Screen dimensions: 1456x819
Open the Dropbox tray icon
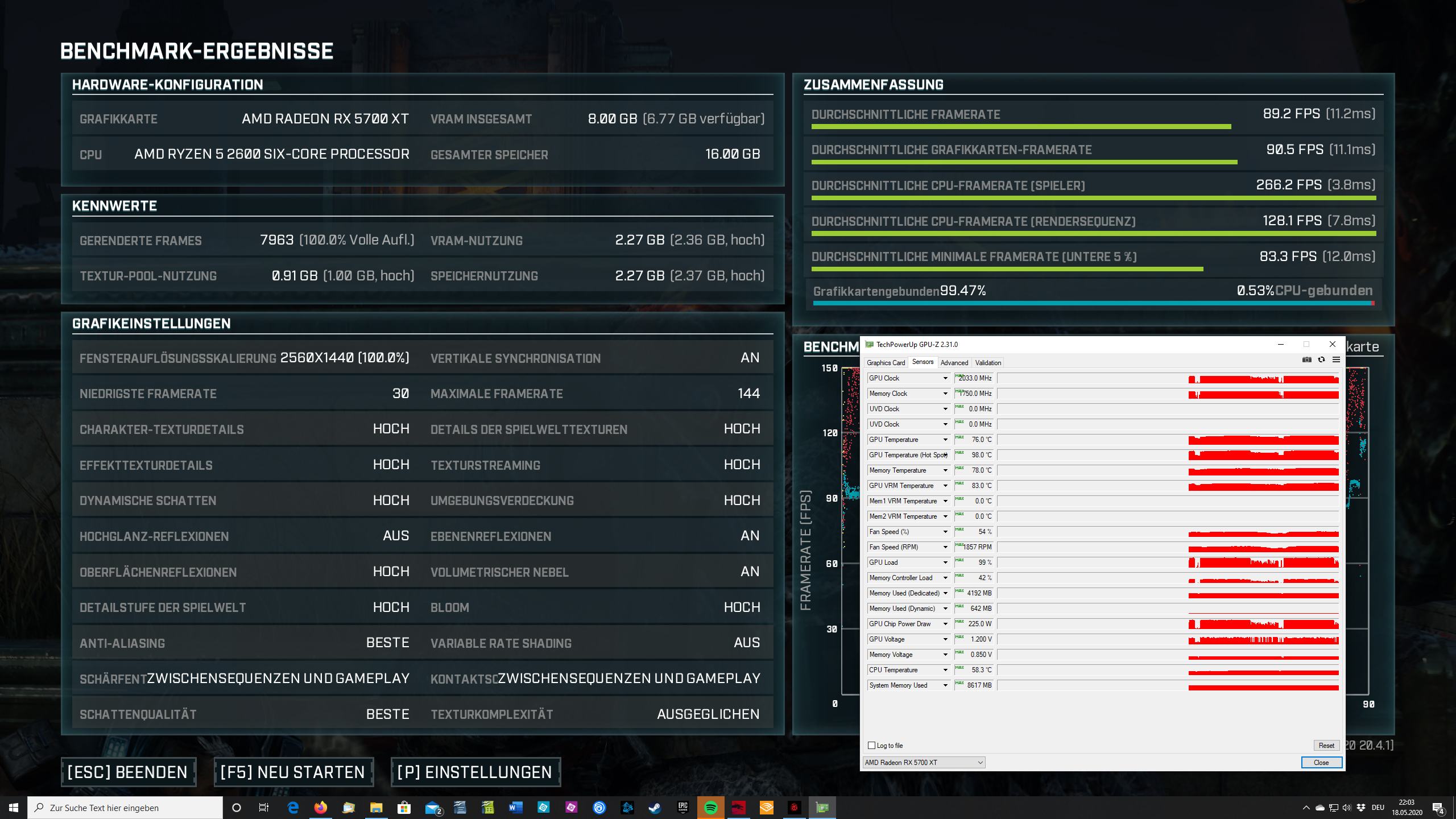(1360, 808)
